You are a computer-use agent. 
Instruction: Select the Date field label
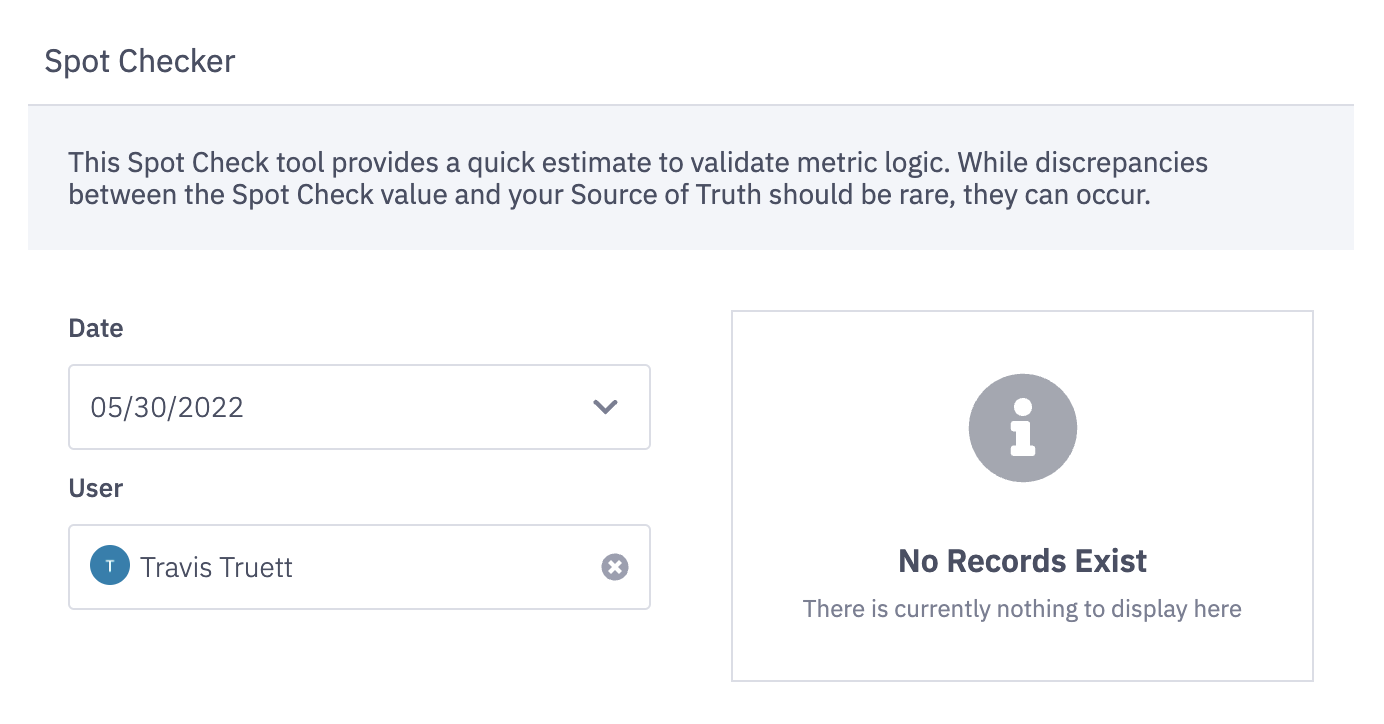click(96, 328)
